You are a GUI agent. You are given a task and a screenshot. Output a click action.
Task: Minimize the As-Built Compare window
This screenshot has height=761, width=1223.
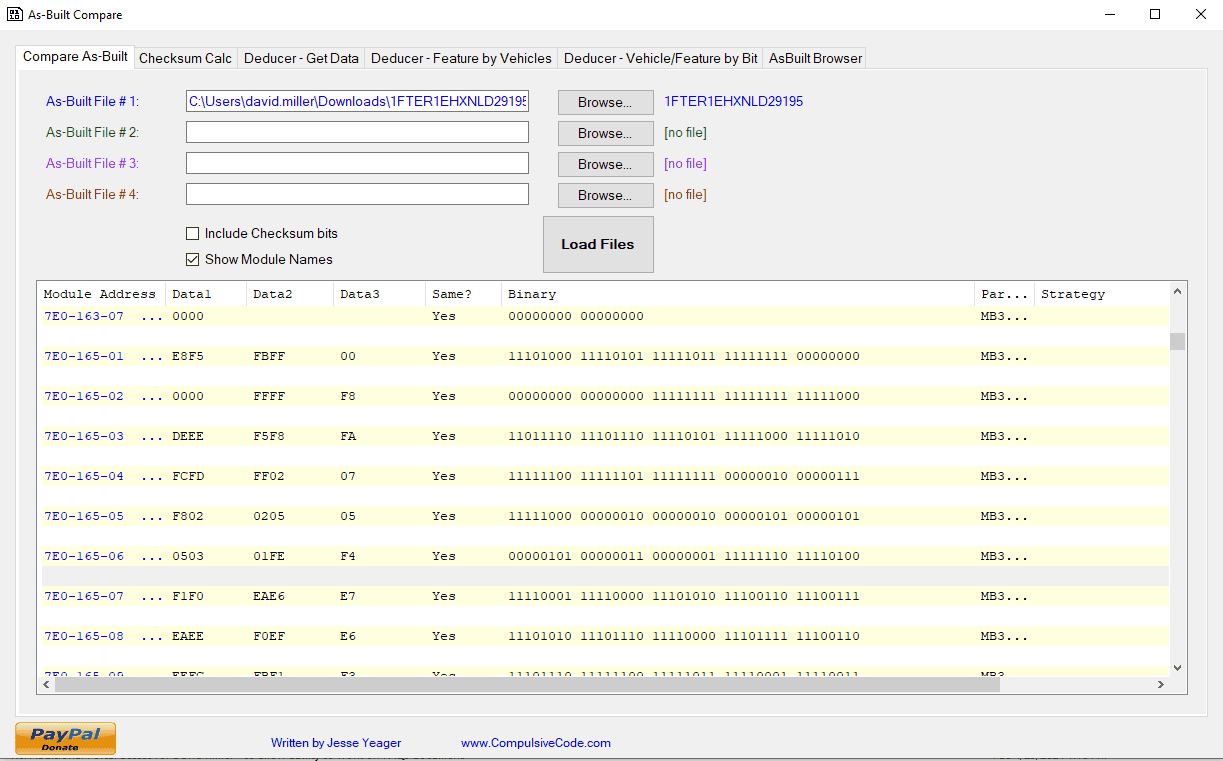pos(1110,15)
